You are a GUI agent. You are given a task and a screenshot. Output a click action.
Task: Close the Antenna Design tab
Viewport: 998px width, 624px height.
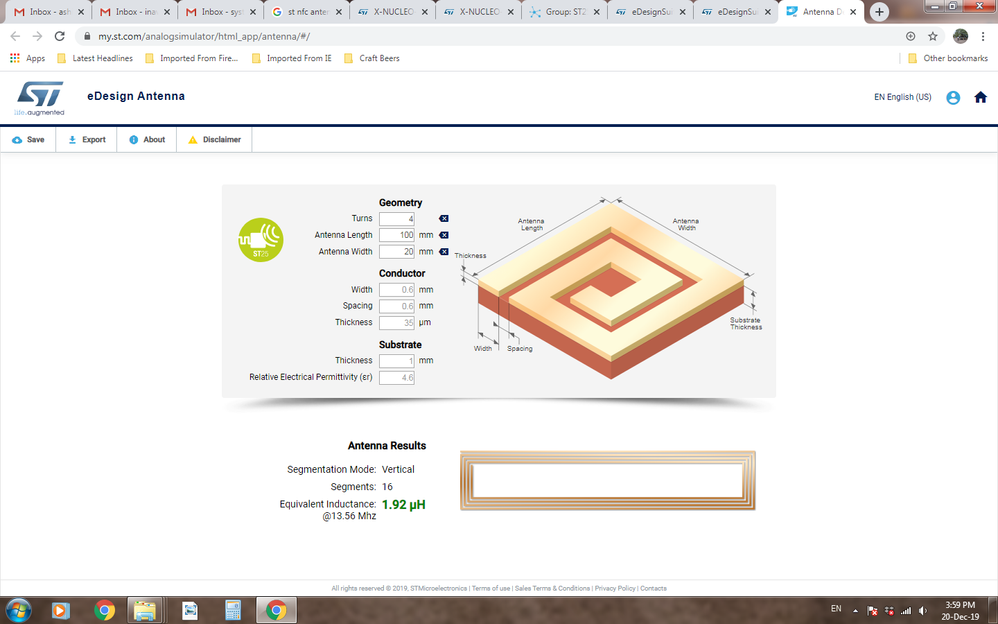(853, 12)
